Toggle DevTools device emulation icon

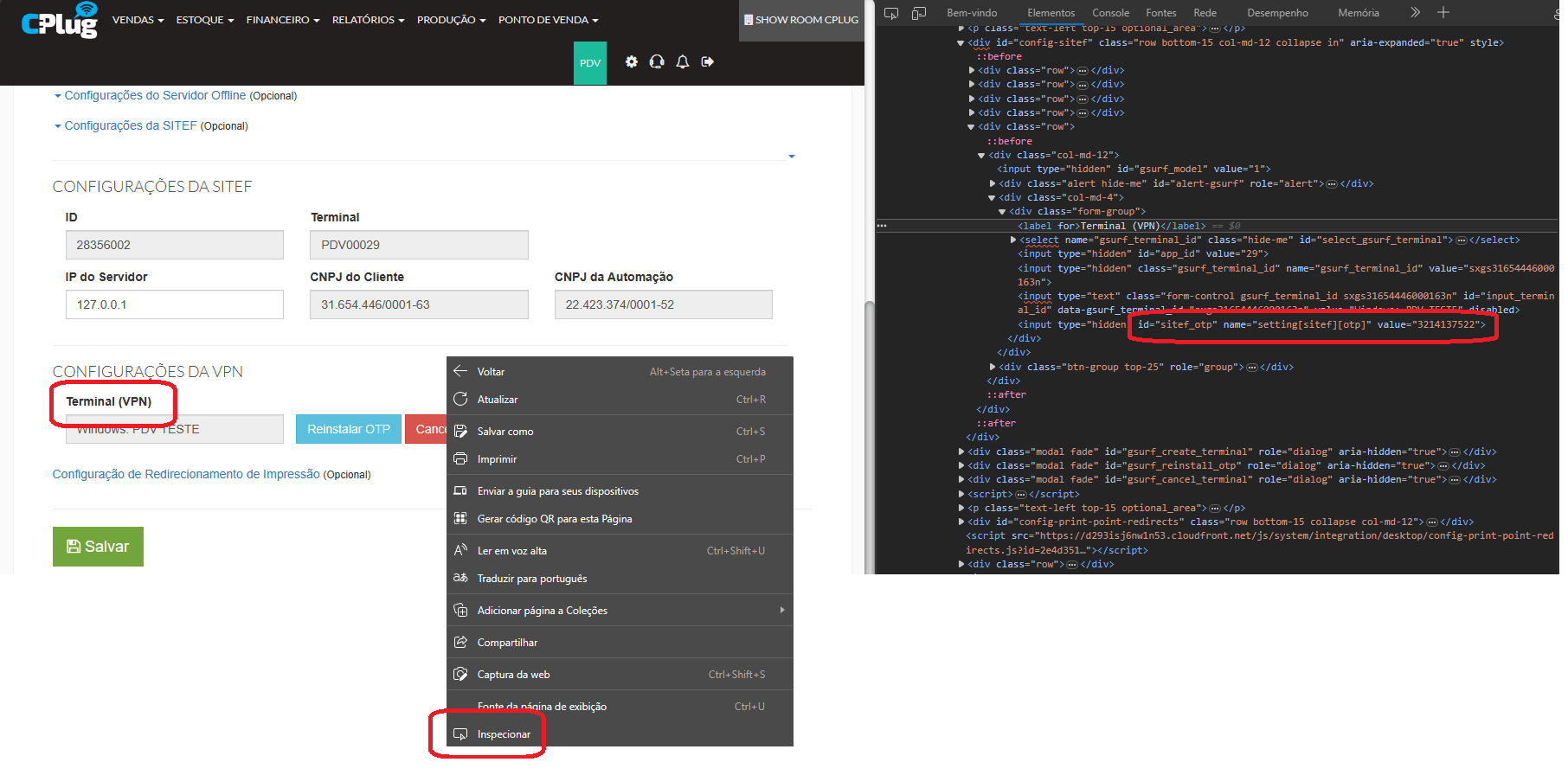click(x=919, y=13)
